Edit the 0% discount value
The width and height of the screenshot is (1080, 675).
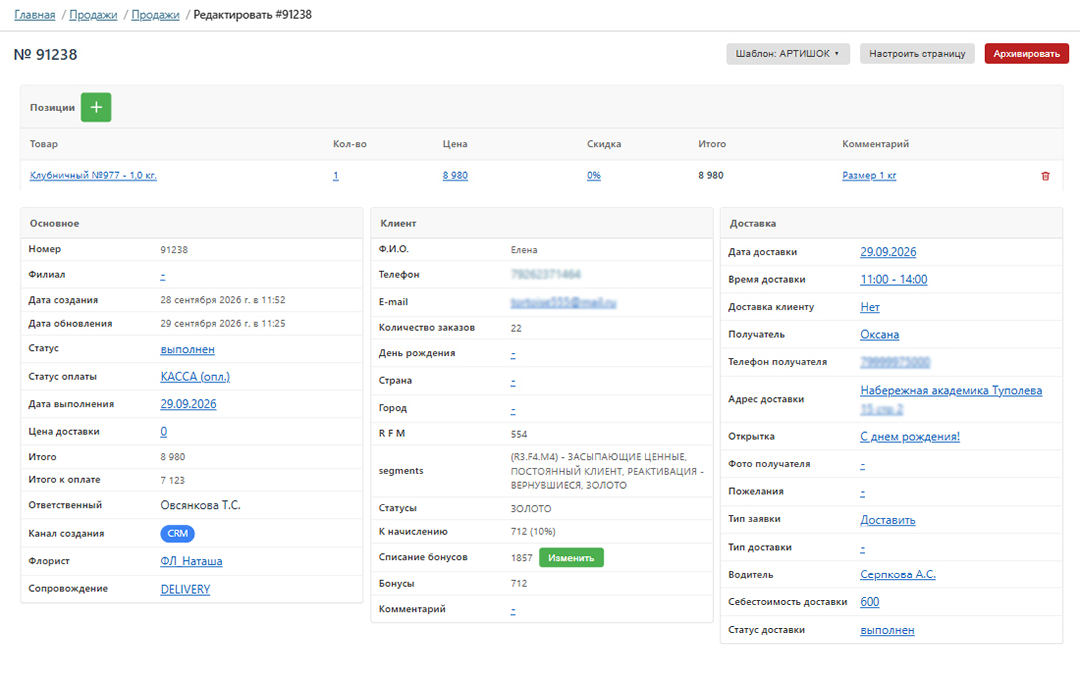coord(594,176)
